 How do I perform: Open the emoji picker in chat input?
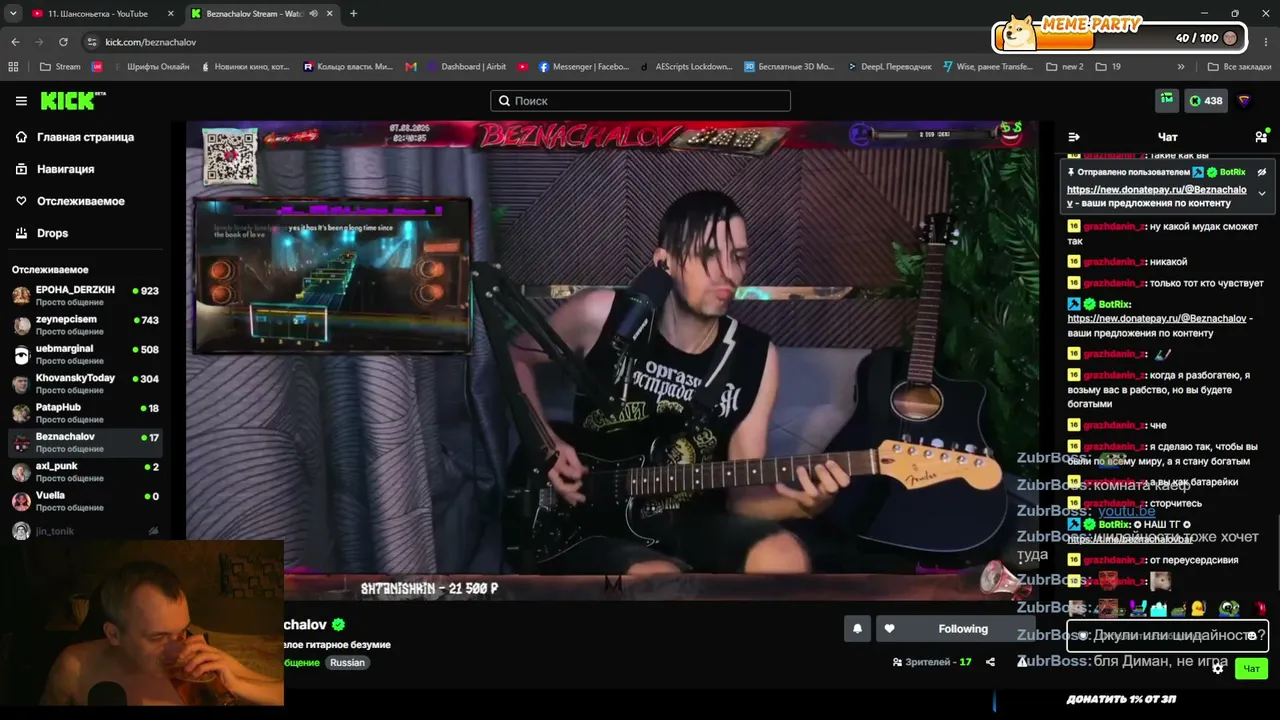1251,636
